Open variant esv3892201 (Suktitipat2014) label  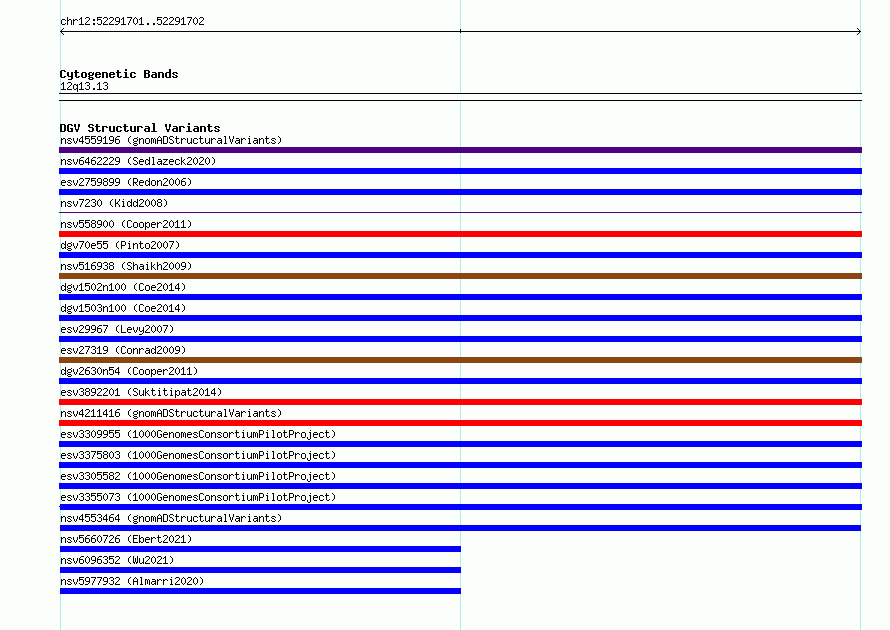pos(141,392)
